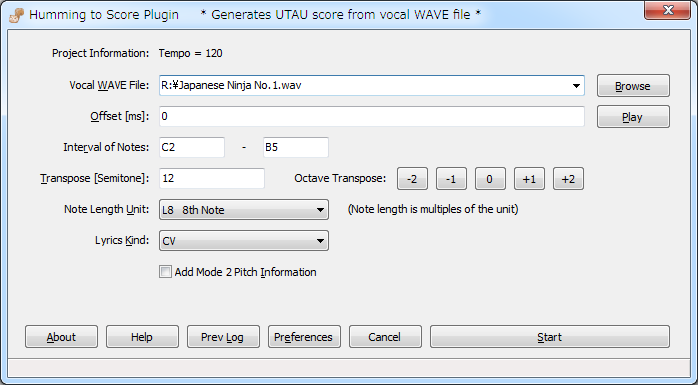Screen dimensions: 698x385
Task: Click Browse to choose a WAVE file
Action: pos(633,86)
